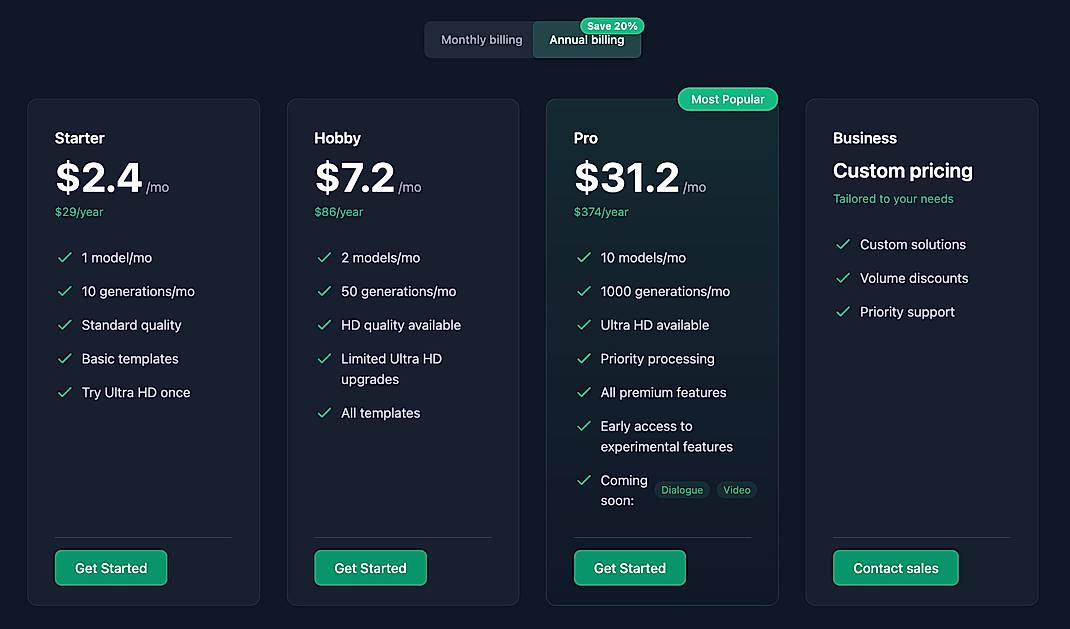Click the checkmark beside "1 model/mo"

63,257
